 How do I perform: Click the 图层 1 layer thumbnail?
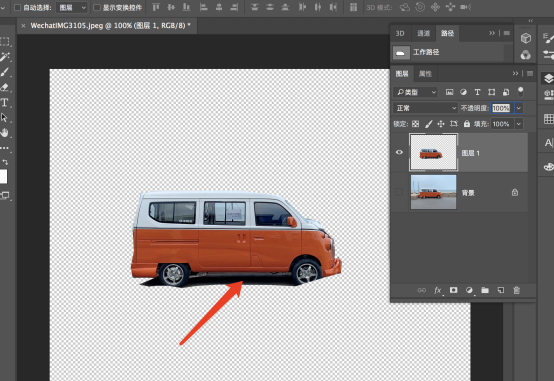pyautogui.click(x=434, y=153)
